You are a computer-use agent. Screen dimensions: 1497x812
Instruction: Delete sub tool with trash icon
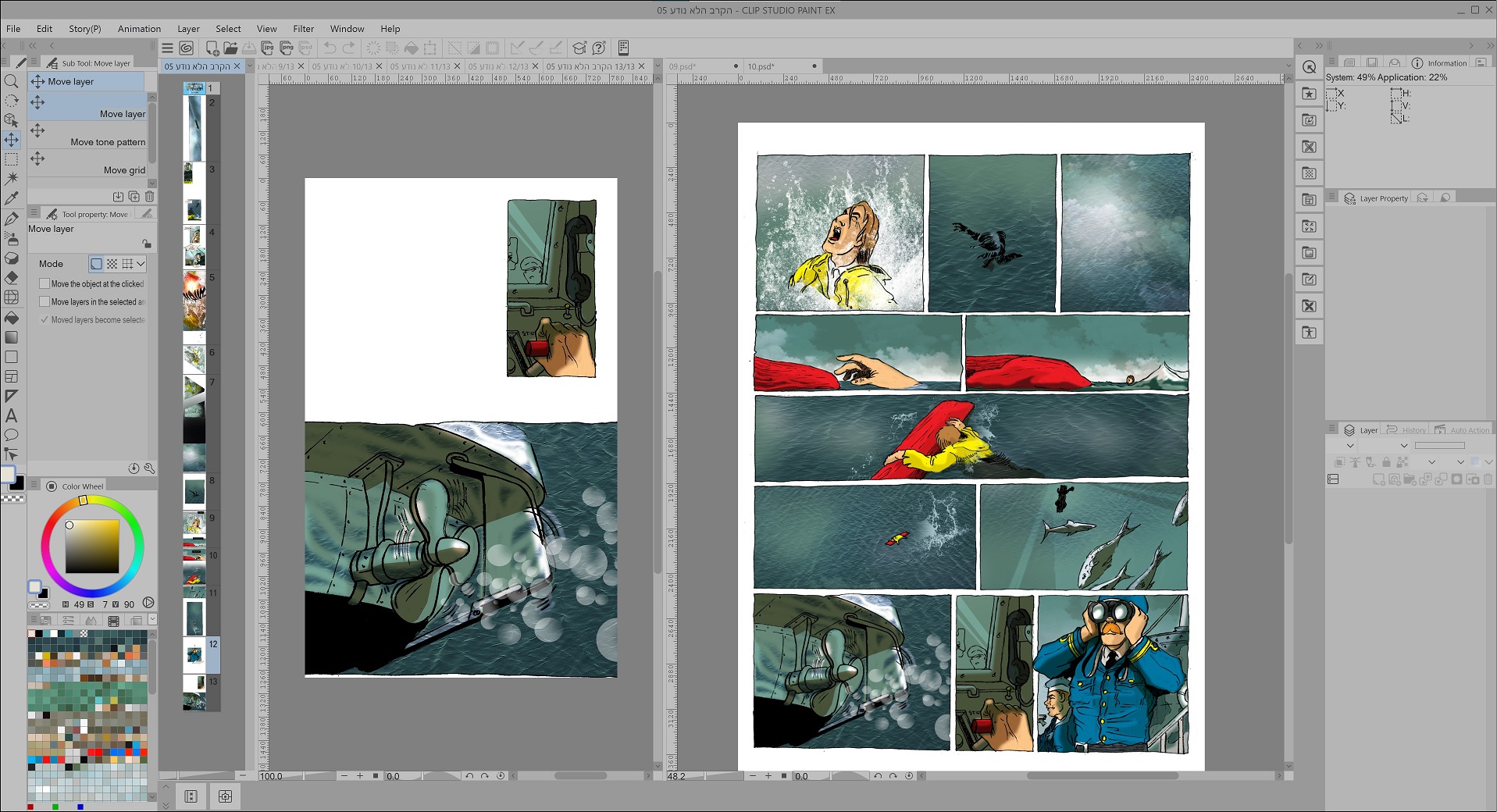pos(149,197)
